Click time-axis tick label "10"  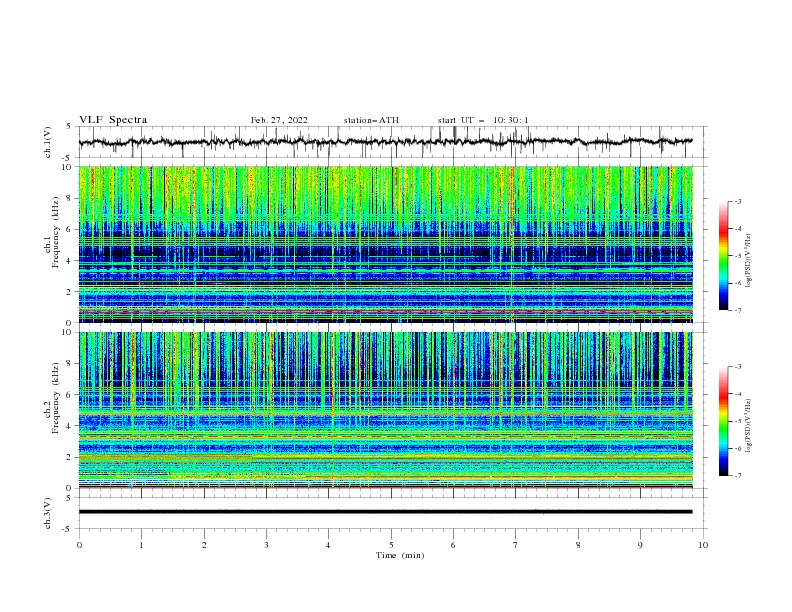(x=703, y=545)
